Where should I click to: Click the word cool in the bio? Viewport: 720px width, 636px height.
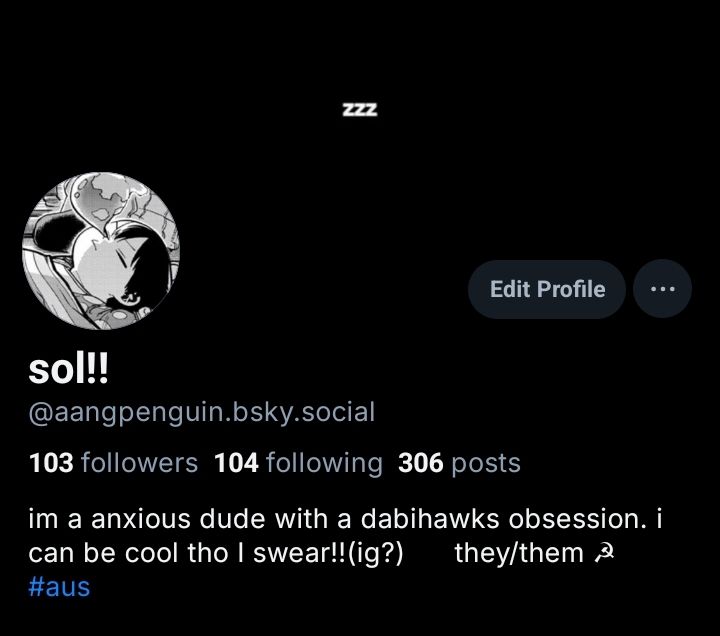click(151, 553)
